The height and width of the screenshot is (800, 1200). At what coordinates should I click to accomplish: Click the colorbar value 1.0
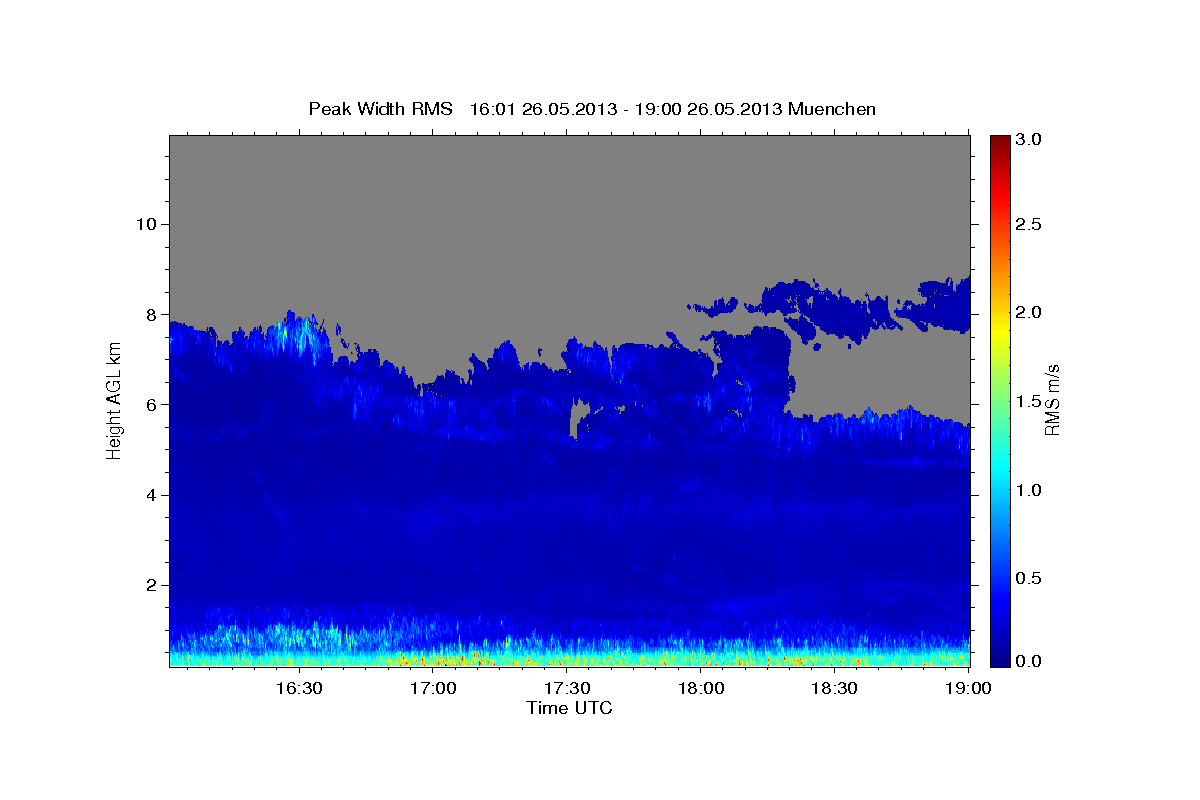[x=1028, y=490]
